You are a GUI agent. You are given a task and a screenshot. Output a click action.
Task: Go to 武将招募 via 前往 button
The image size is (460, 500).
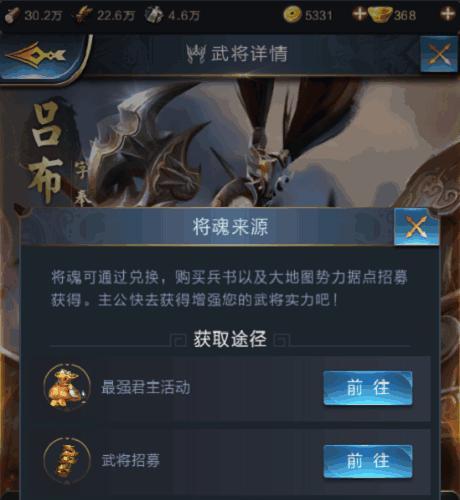[368, 461]
